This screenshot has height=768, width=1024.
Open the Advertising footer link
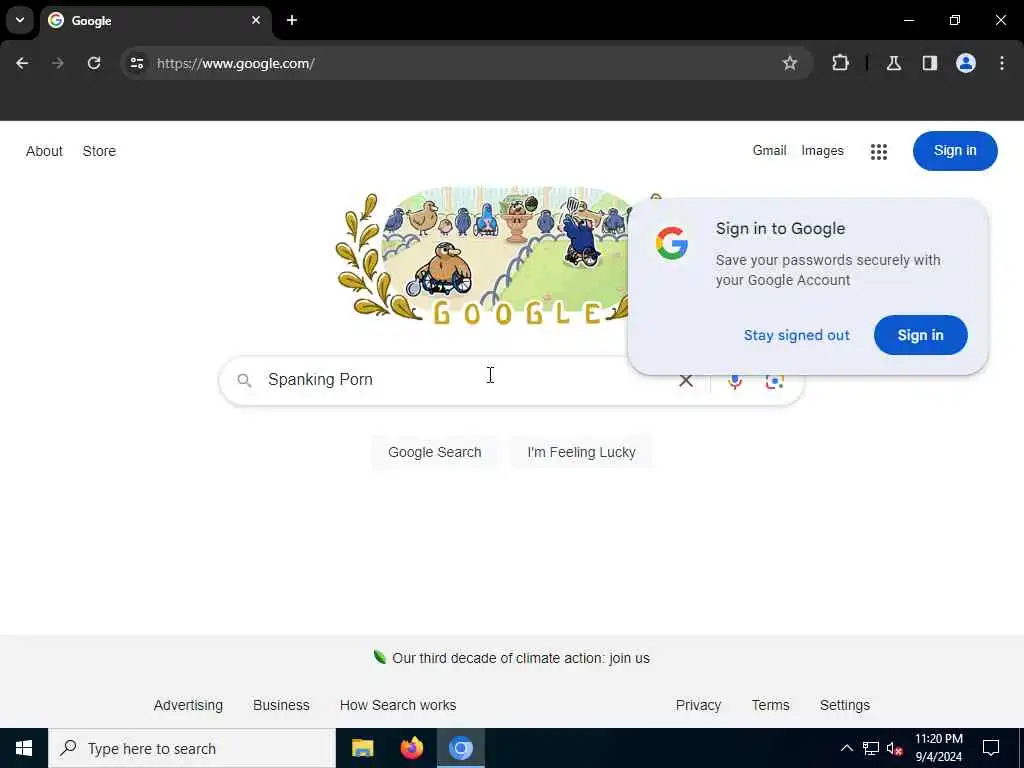(x=188, y=705)
